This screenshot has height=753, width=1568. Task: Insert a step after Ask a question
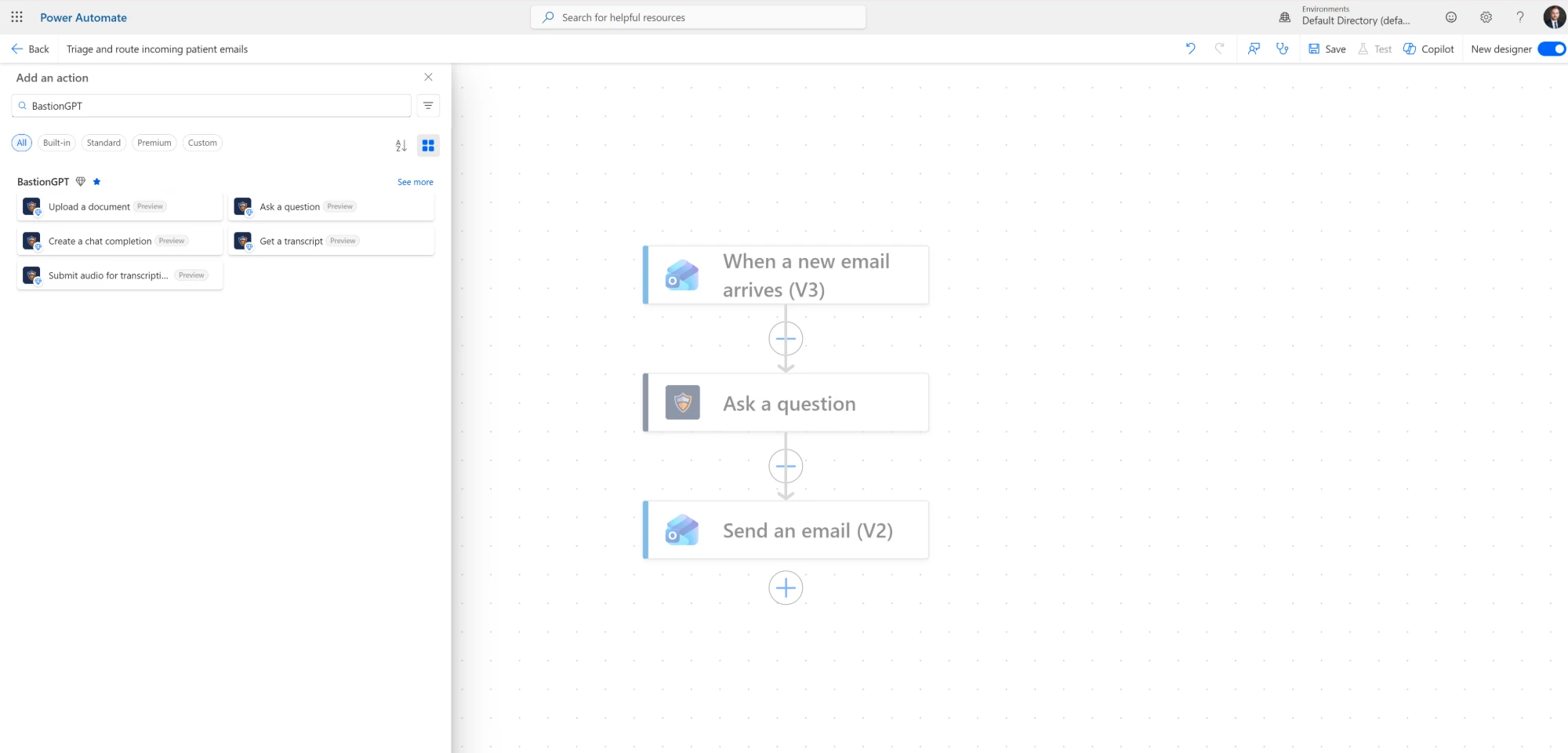tap(786, 466)
